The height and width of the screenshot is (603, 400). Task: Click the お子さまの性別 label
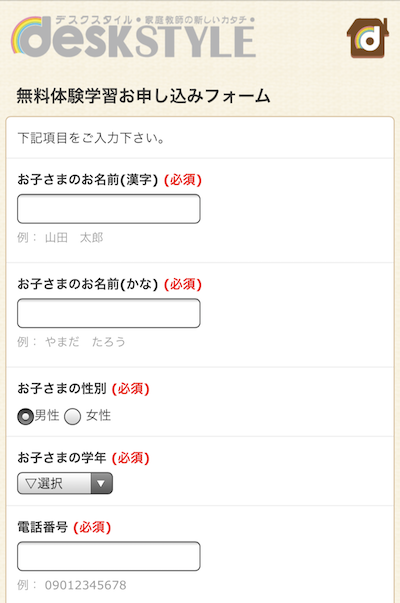tap(62, 389)
